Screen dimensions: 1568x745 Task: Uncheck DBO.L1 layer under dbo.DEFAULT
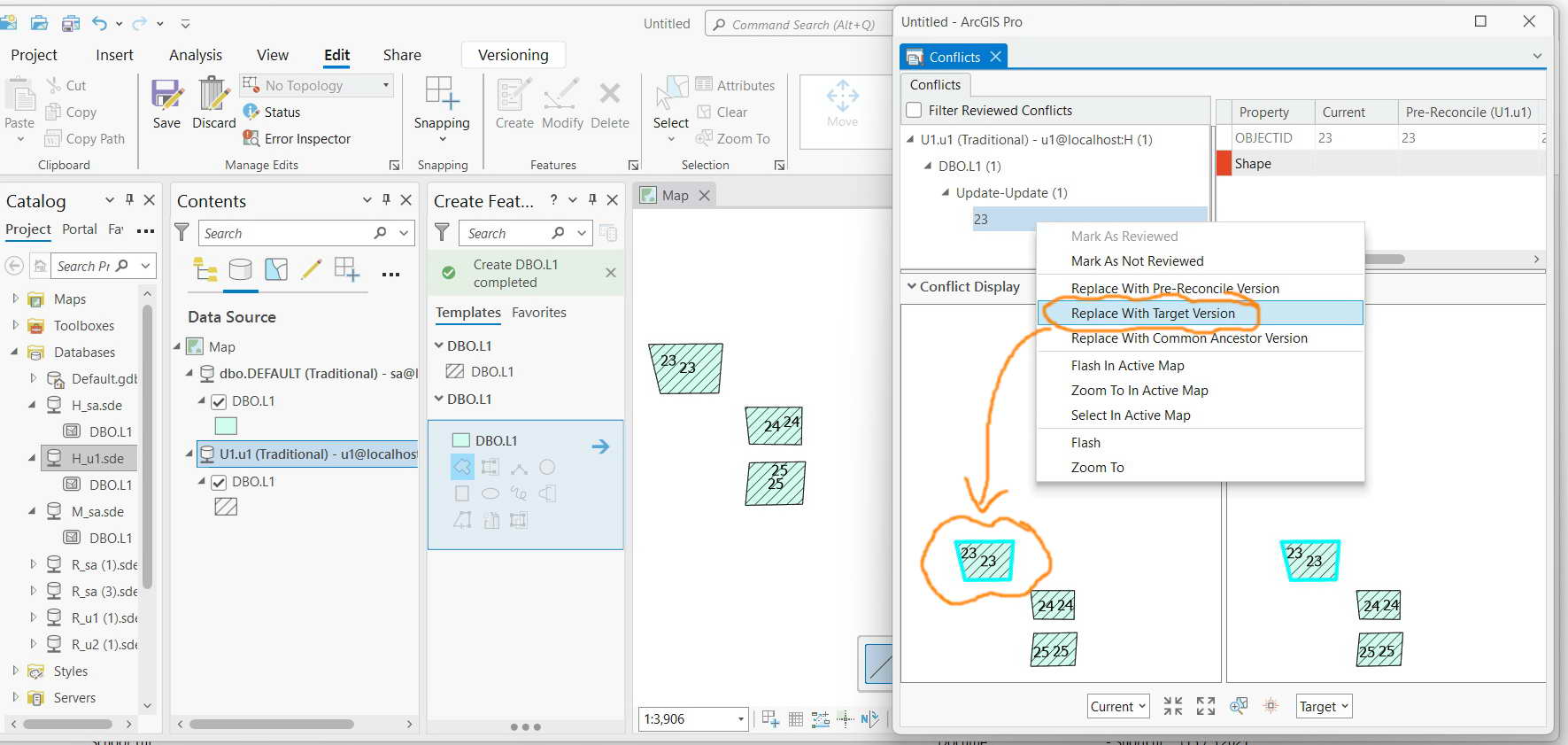(219, 401)
